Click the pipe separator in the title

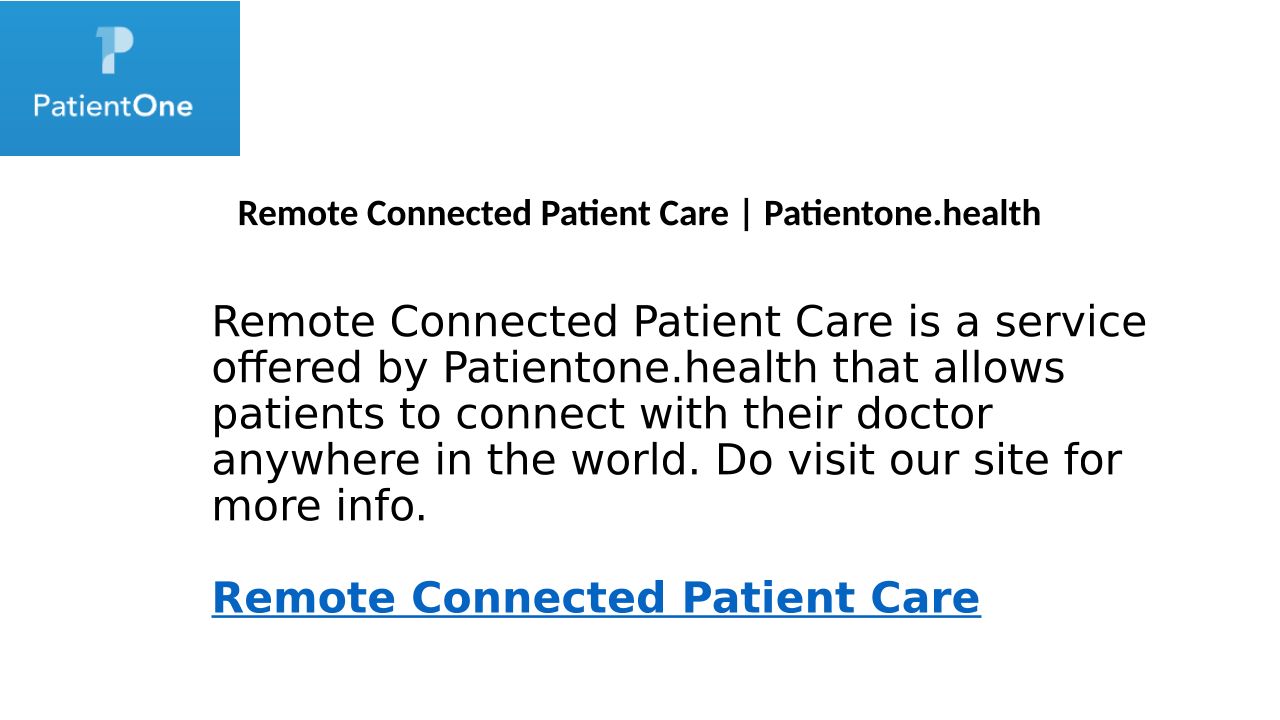pos(745,214)
